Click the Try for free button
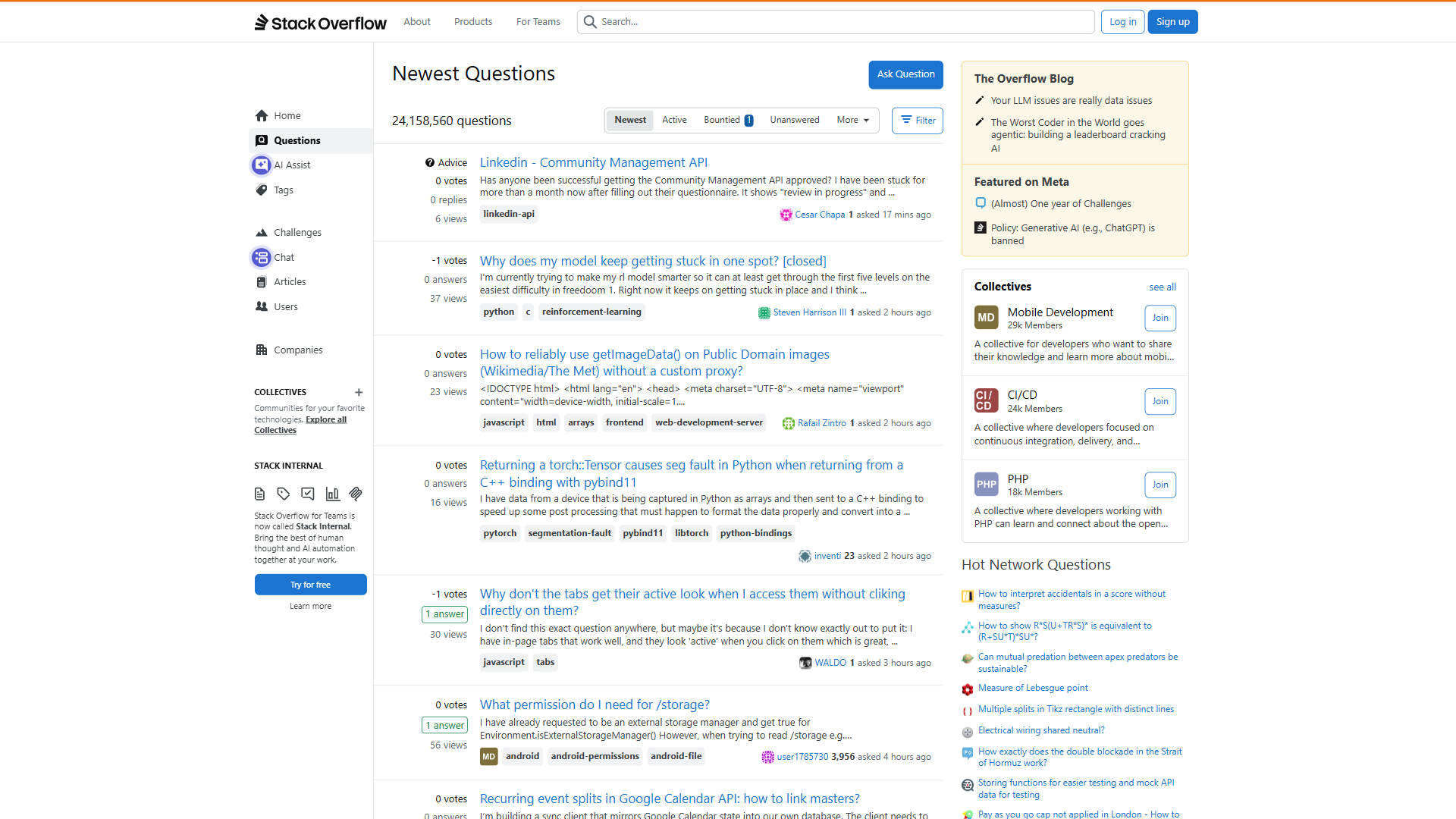The height and width of the screenshot is (819, 1456). [311, 585]
